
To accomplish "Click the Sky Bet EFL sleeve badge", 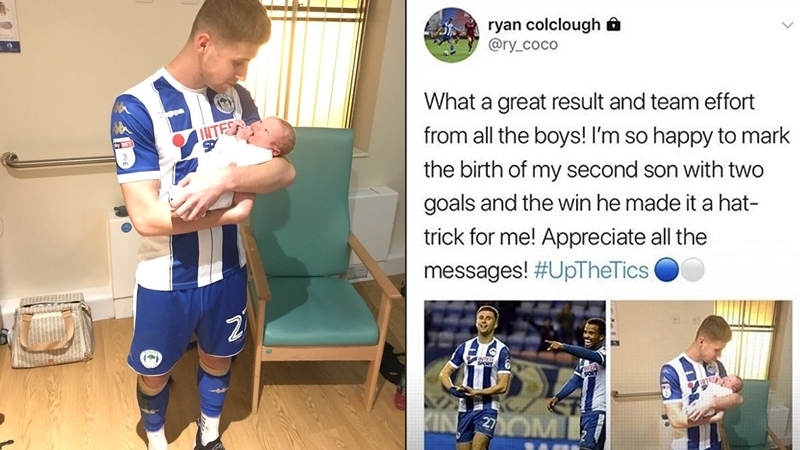I will pos(123,153).
